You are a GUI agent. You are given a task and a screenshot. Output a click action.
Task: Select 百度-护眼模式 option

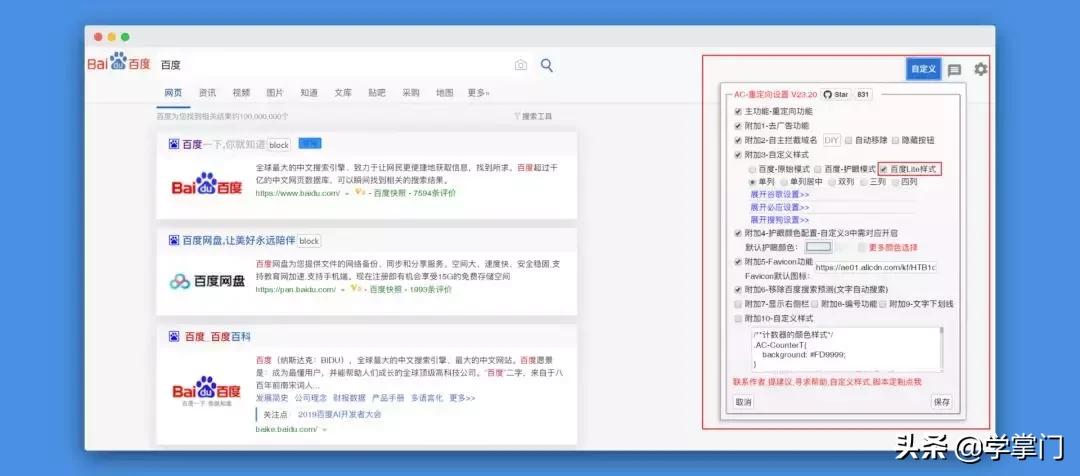pos(818,169)
